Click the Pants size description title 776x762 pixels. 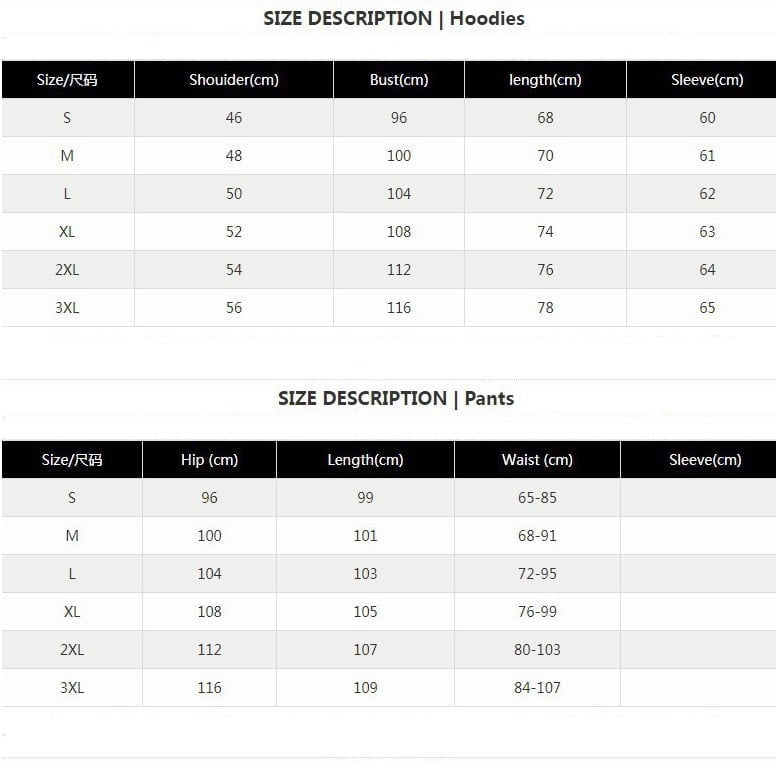396,398
